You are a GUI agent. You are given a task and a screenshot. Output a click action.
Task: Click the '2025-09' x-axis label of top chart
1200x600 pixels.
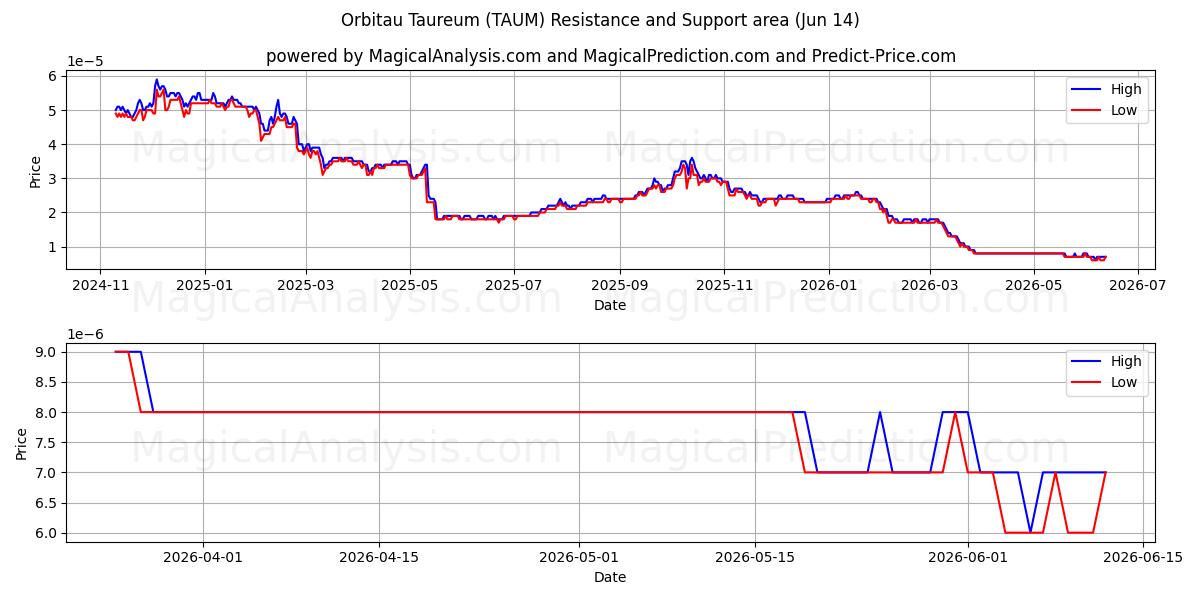pyautogui.click(x=620, y=285)
